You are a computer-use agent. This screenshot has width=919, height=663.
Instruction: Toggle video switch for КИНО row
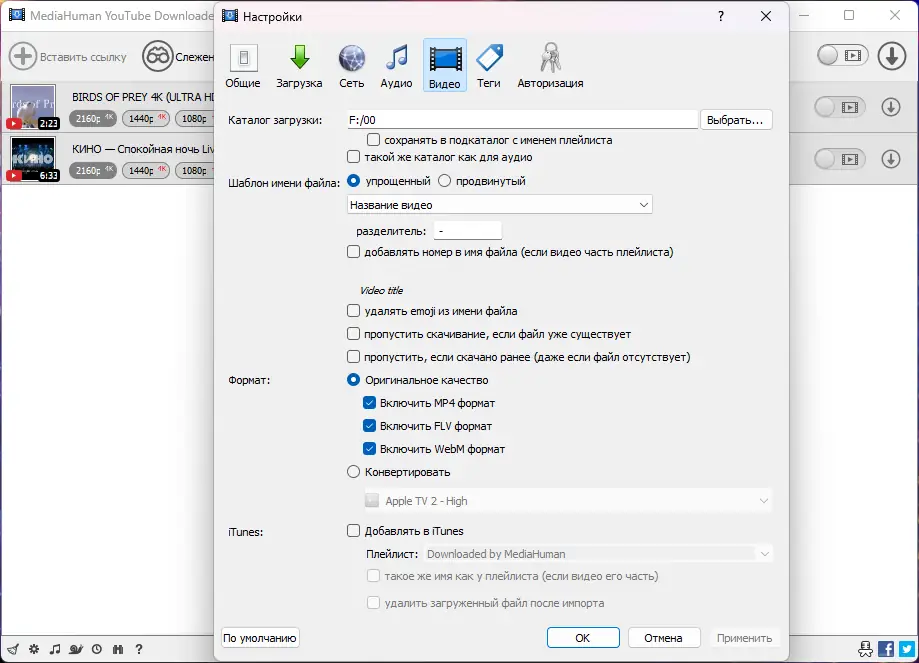(842, 159)
